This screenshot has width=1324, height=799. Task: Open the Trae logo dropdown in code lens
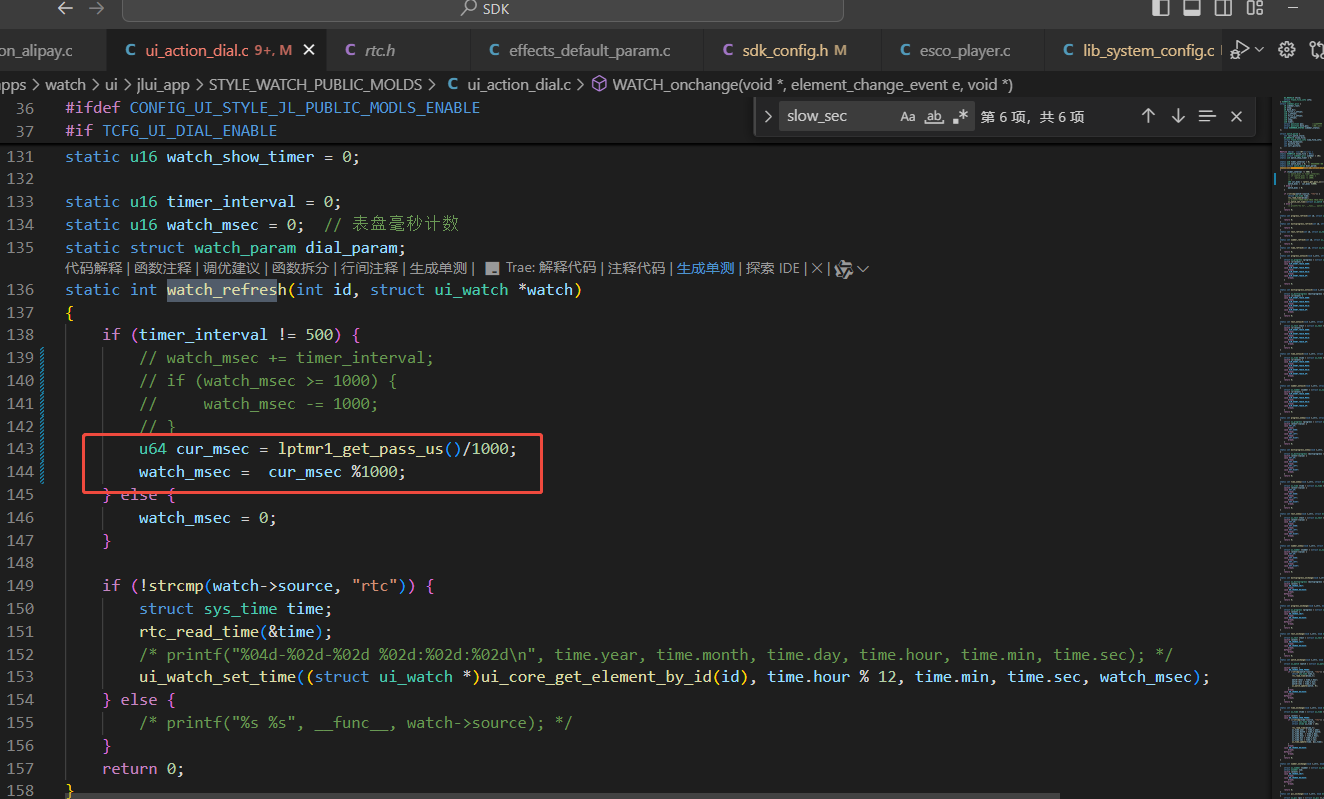click(851, 268)
